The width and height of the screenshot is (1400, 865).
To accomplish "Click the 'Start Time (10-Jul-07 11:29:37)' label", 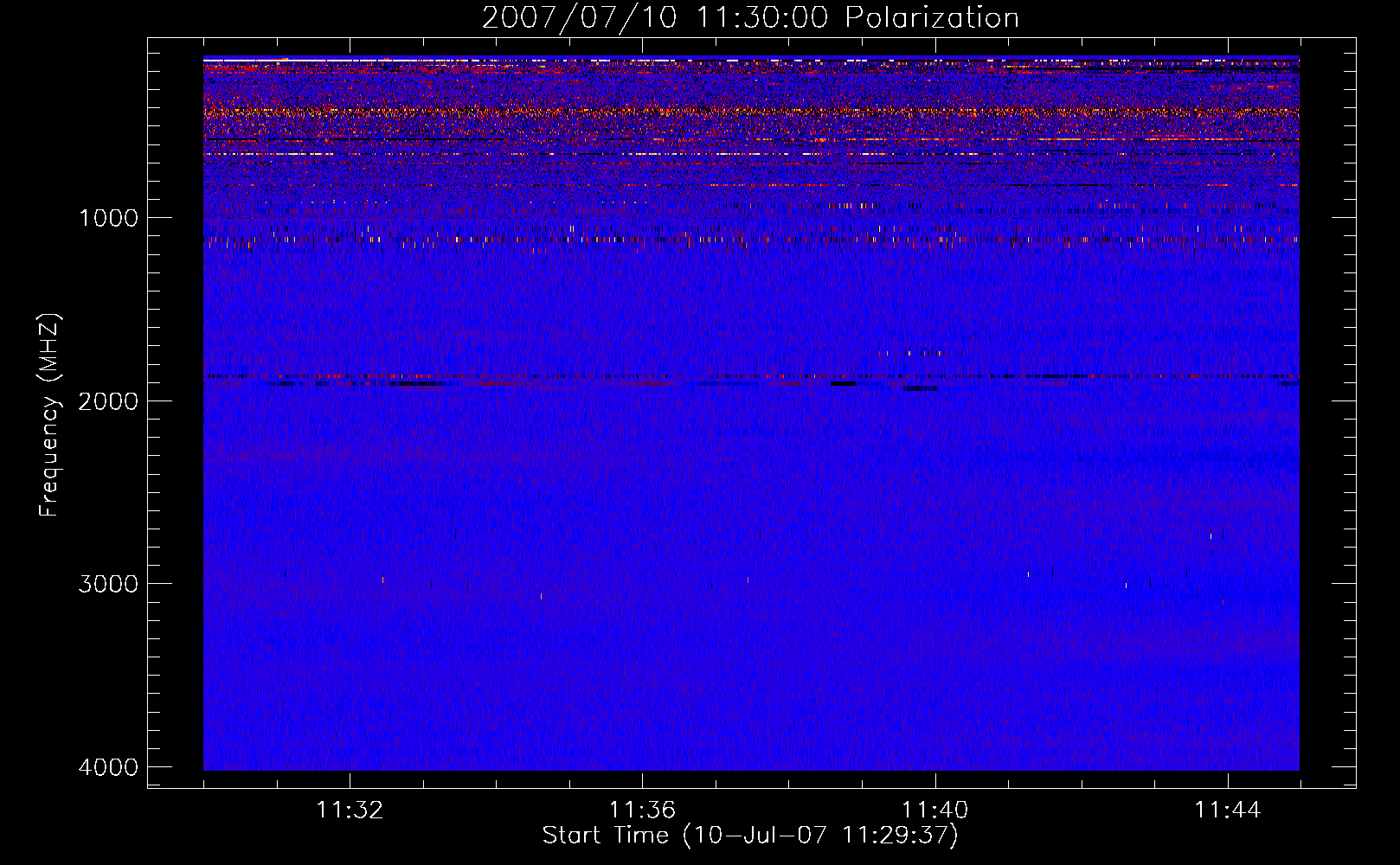I will pyautogui.click(x=750, y=836).
